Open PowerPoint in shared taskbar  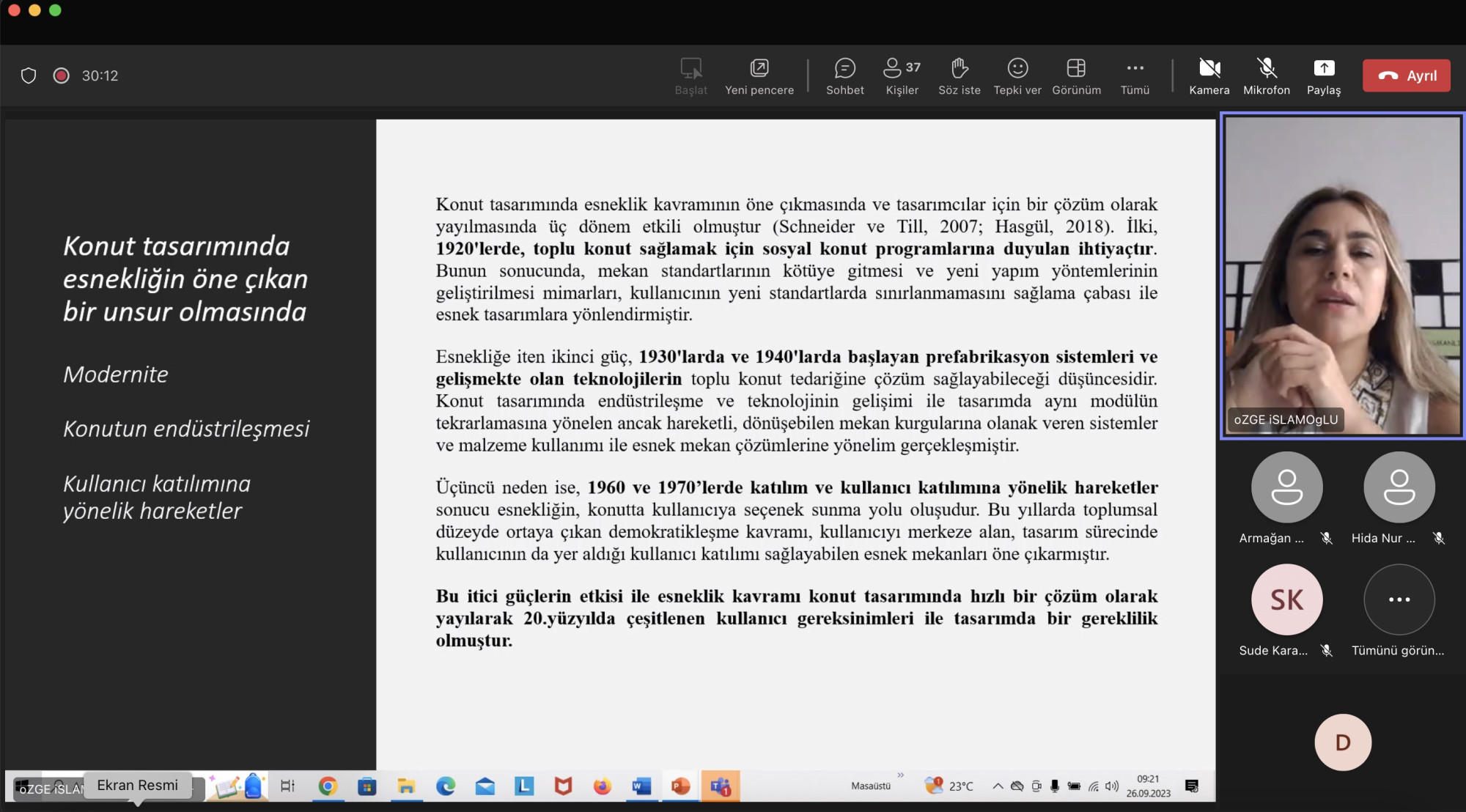[x=680, y=786]
